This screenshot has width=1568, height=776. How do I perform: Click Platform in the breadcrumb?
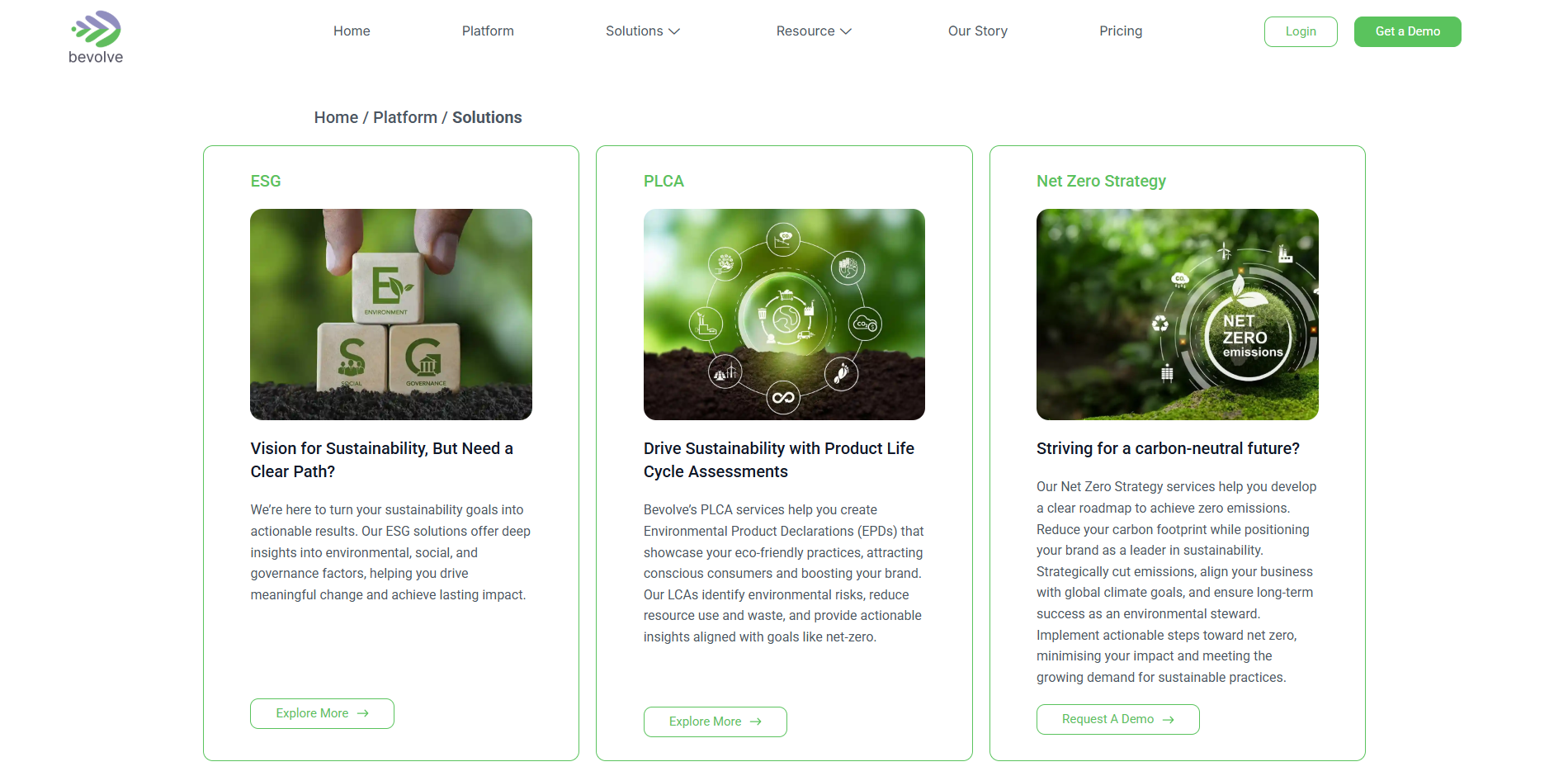click(405, 117)
